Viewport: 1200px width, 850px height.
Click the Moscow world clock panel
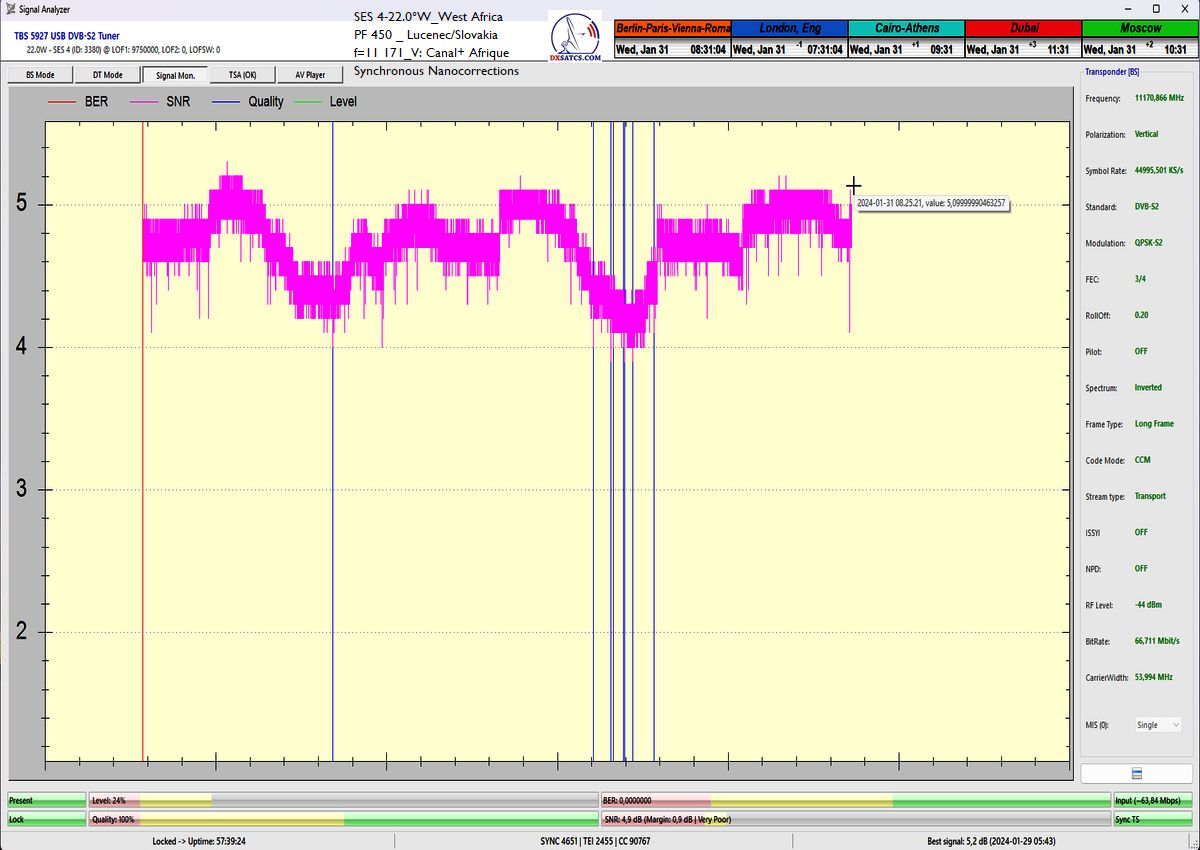pyautogui.click(x=1140, y=38)
